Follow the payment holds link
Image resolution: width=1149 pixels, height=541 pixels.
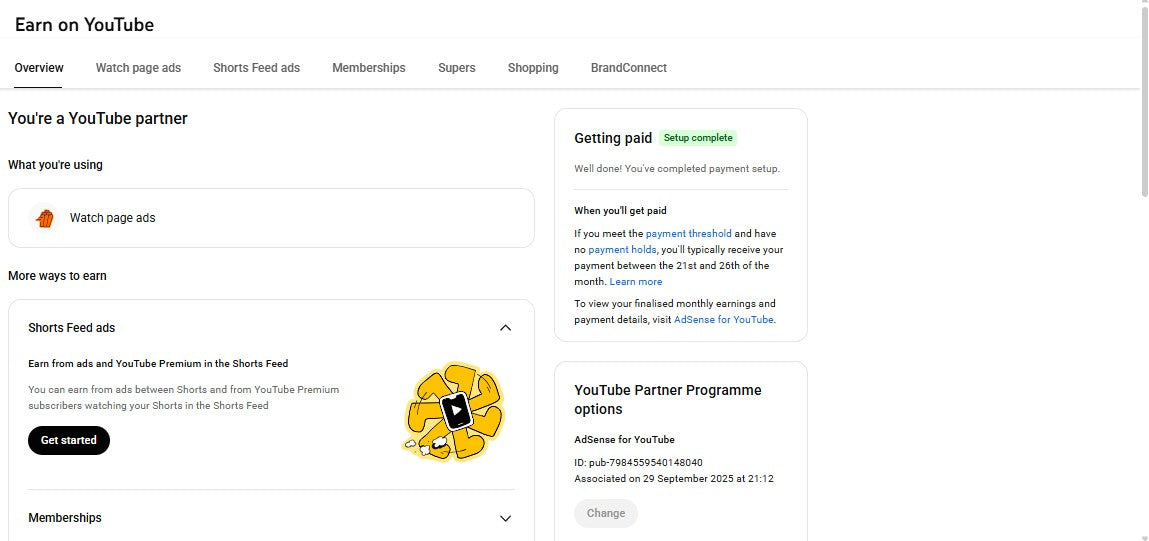pos(622,250)
